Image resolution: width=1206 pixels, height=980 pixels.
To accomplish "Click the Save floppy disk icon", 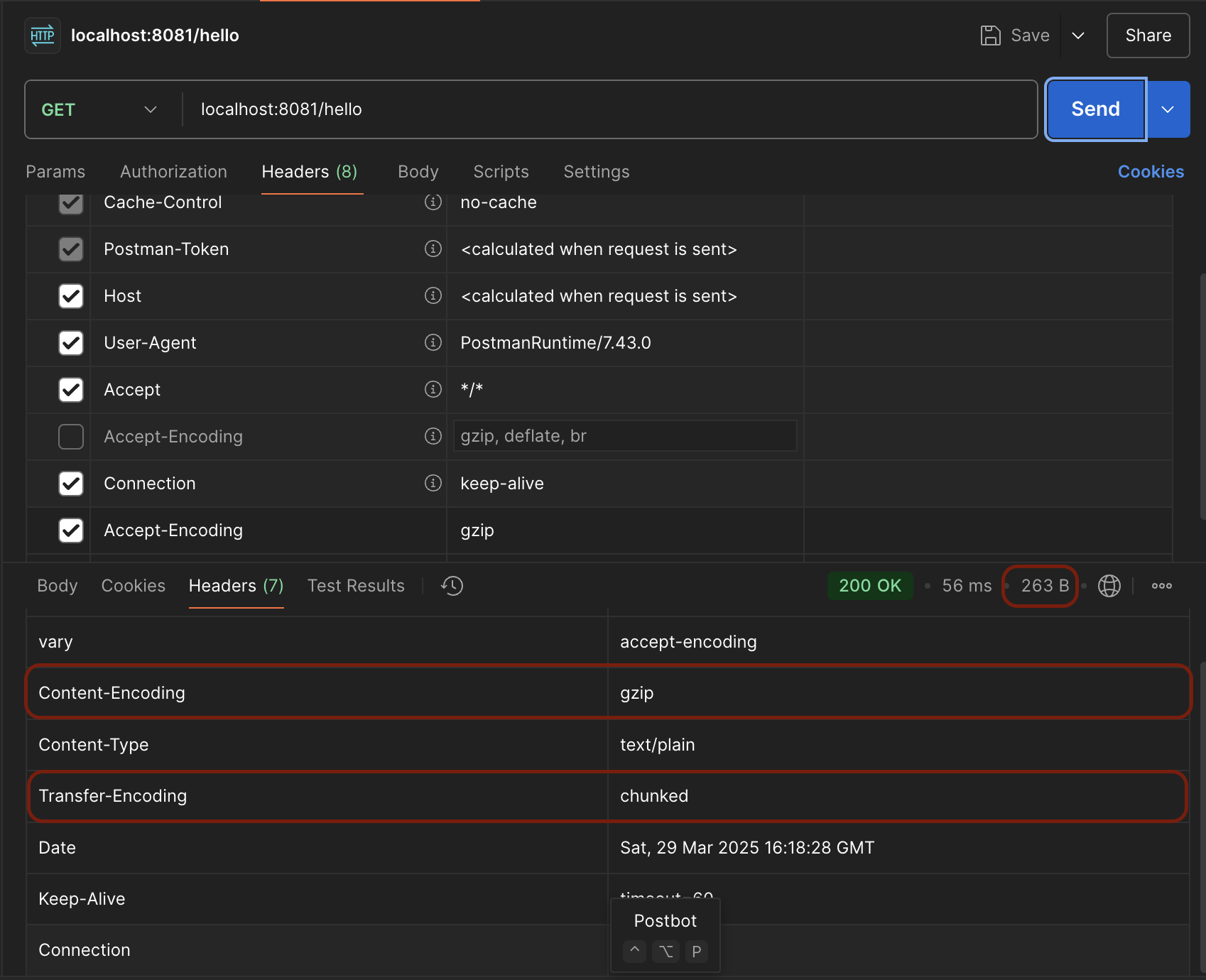I will pyautogui.click(x=990, y=36).
